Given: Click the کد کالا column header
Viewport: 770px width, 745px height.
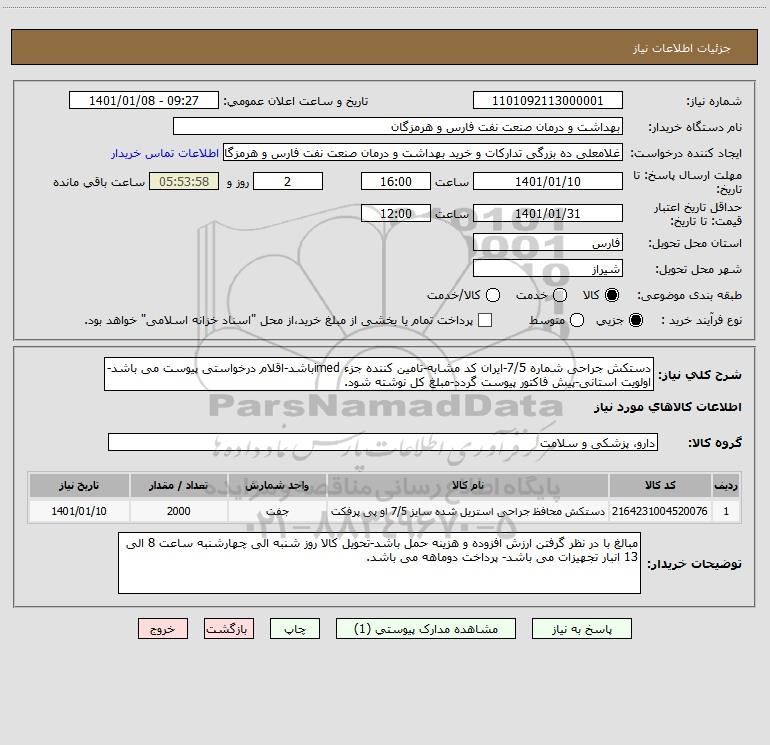Looking at the screenshot, I should 660,485.
